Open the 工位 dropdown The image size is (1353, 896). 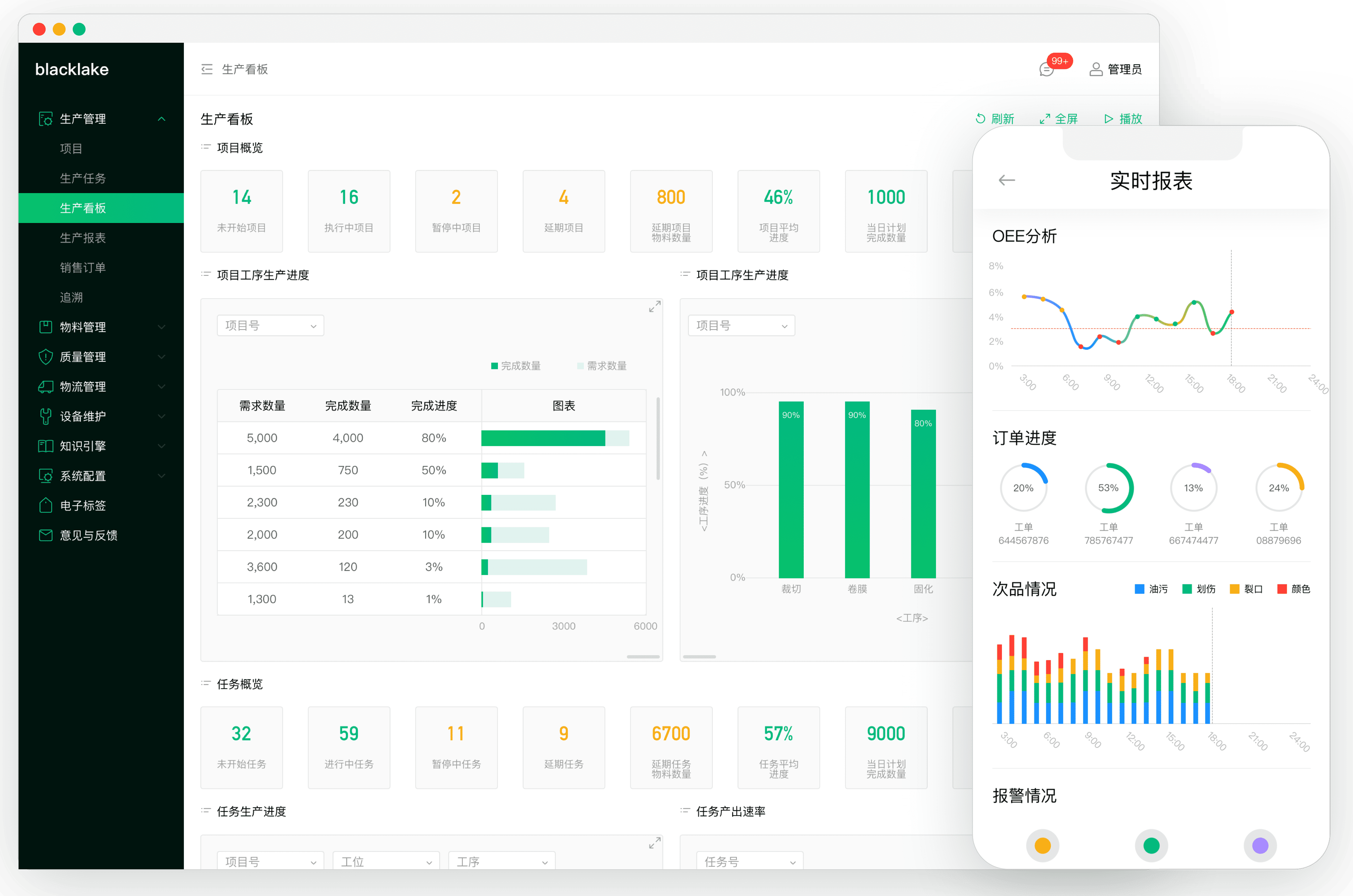(386, 861)
